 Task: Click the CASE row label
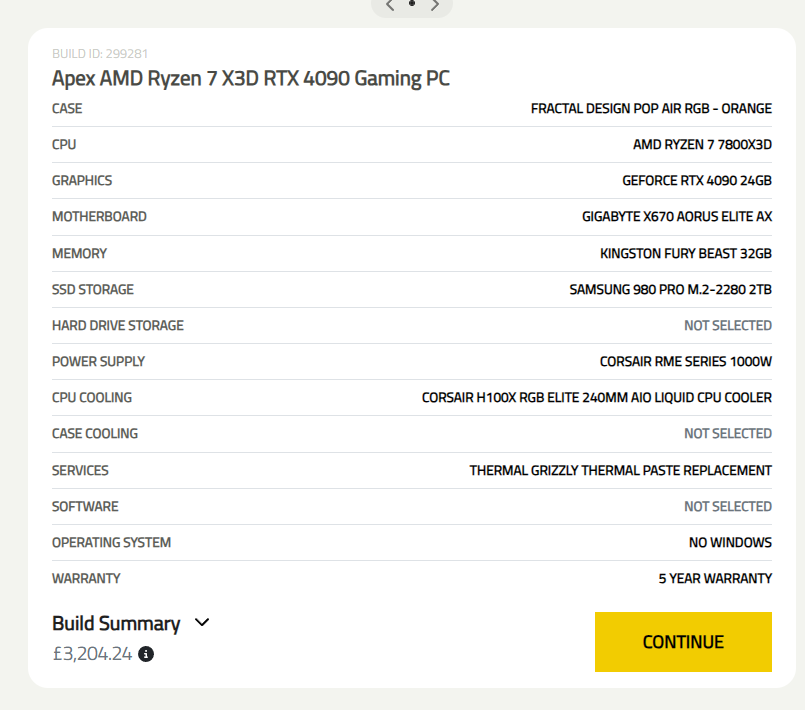pyautogui.click(x=67, y=108)
